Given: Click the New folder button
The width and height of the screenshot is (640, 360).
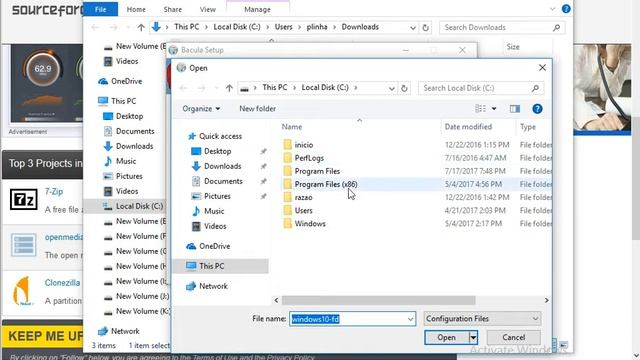Looking at the screenshot, I should coord(258,109).
